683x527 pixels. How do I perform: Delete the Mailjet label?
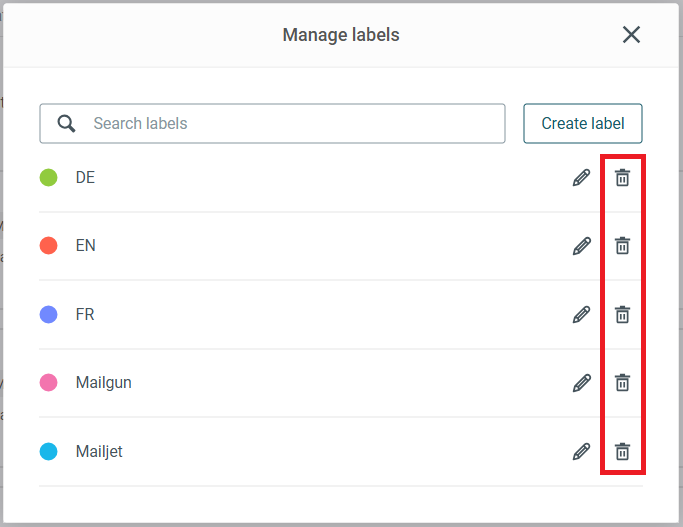tap(622, 451)
